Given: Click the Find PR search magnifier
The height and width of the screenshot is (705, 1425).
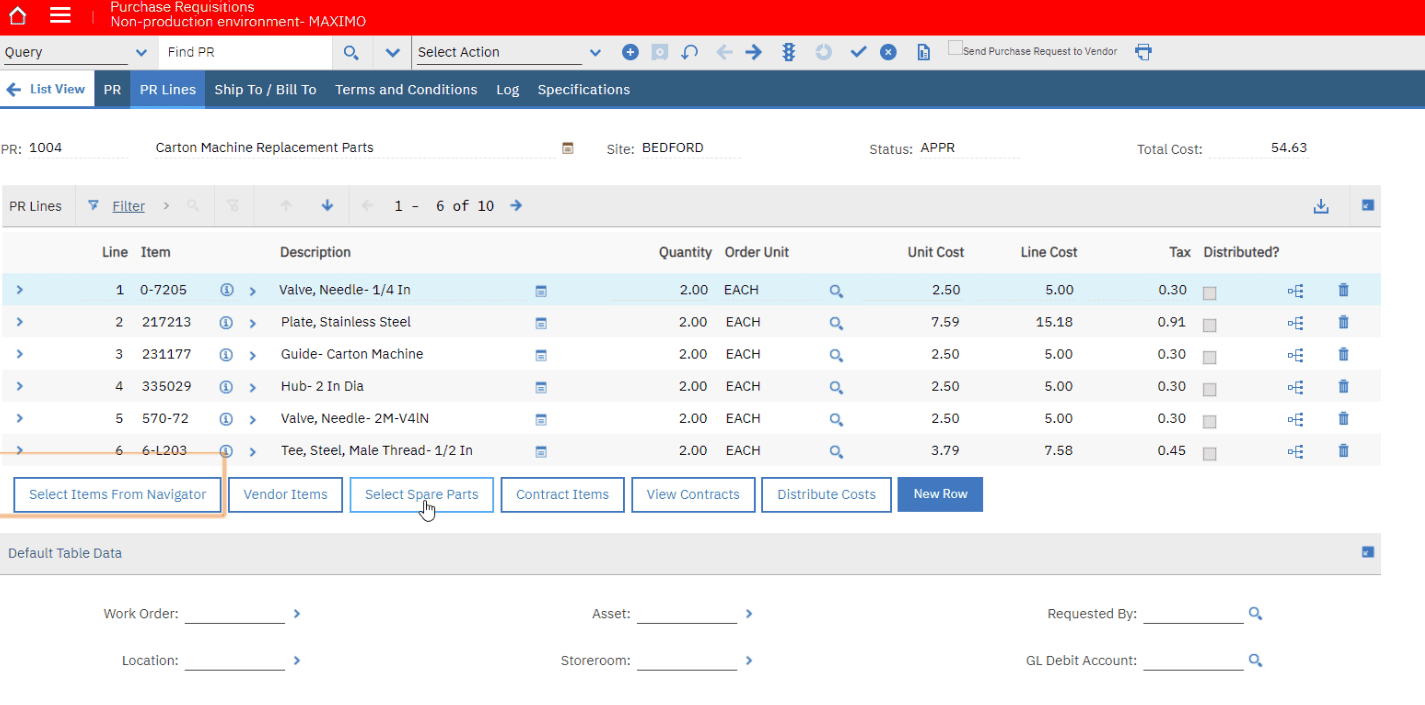Looking at the screenshot, I should point(351,52).
